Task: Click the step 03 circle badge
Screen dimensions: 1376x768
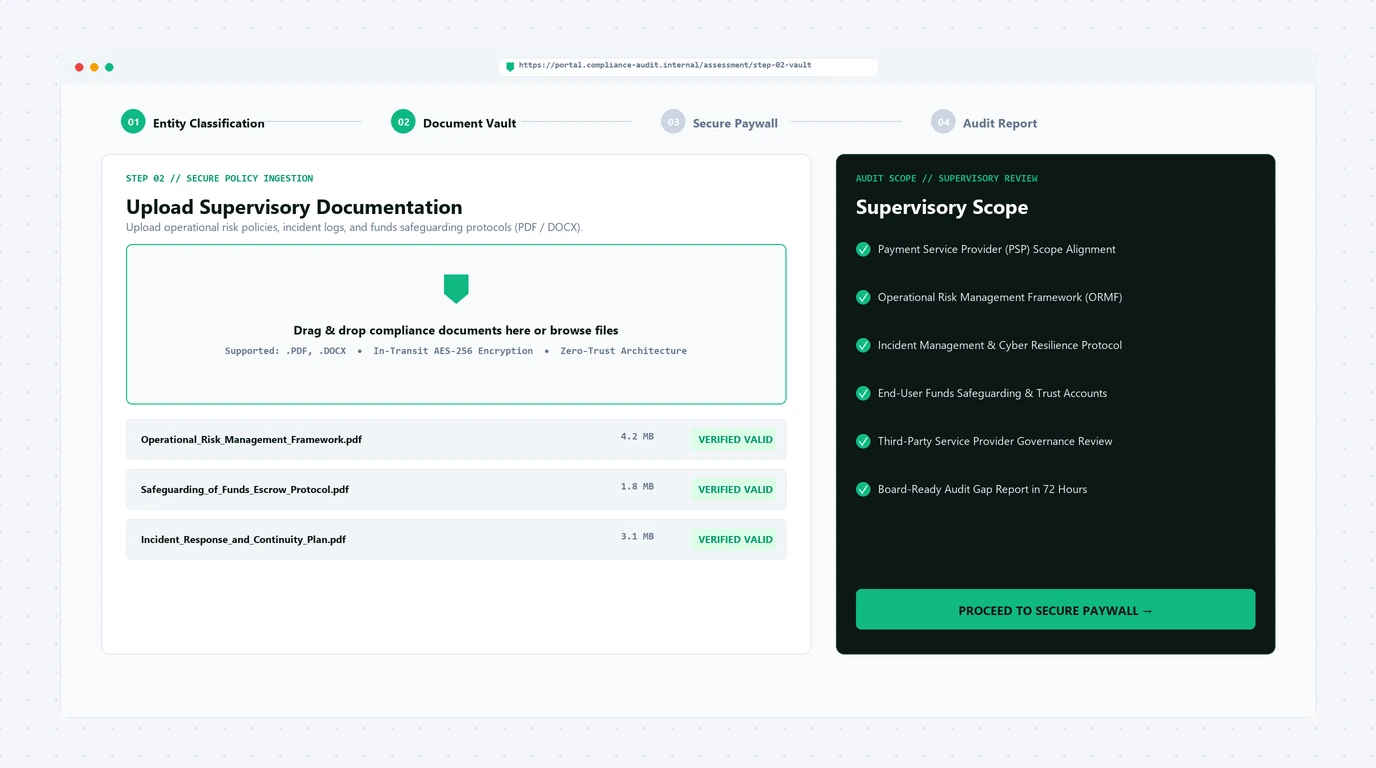Action: pyautogui.click(x=673, y=122)
